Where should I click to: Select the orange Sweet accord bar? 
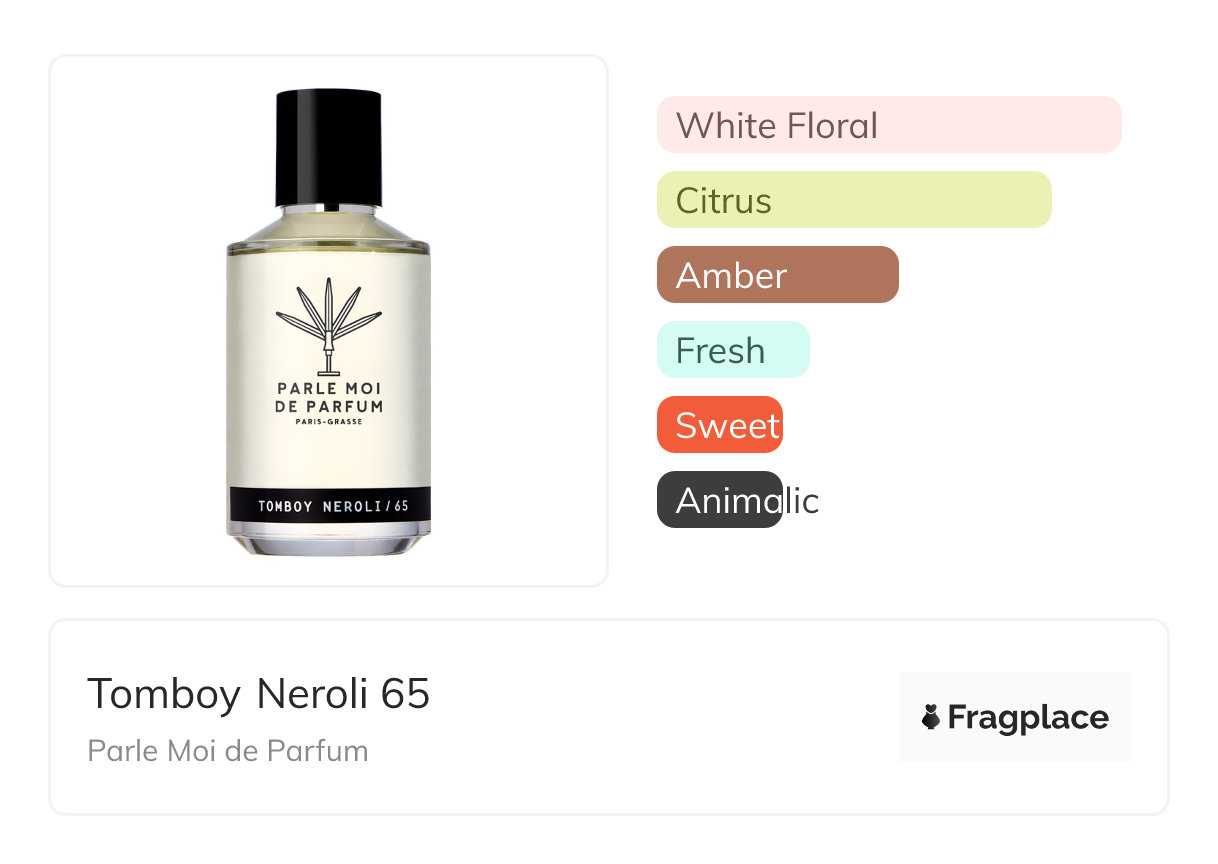pos(720,425)
